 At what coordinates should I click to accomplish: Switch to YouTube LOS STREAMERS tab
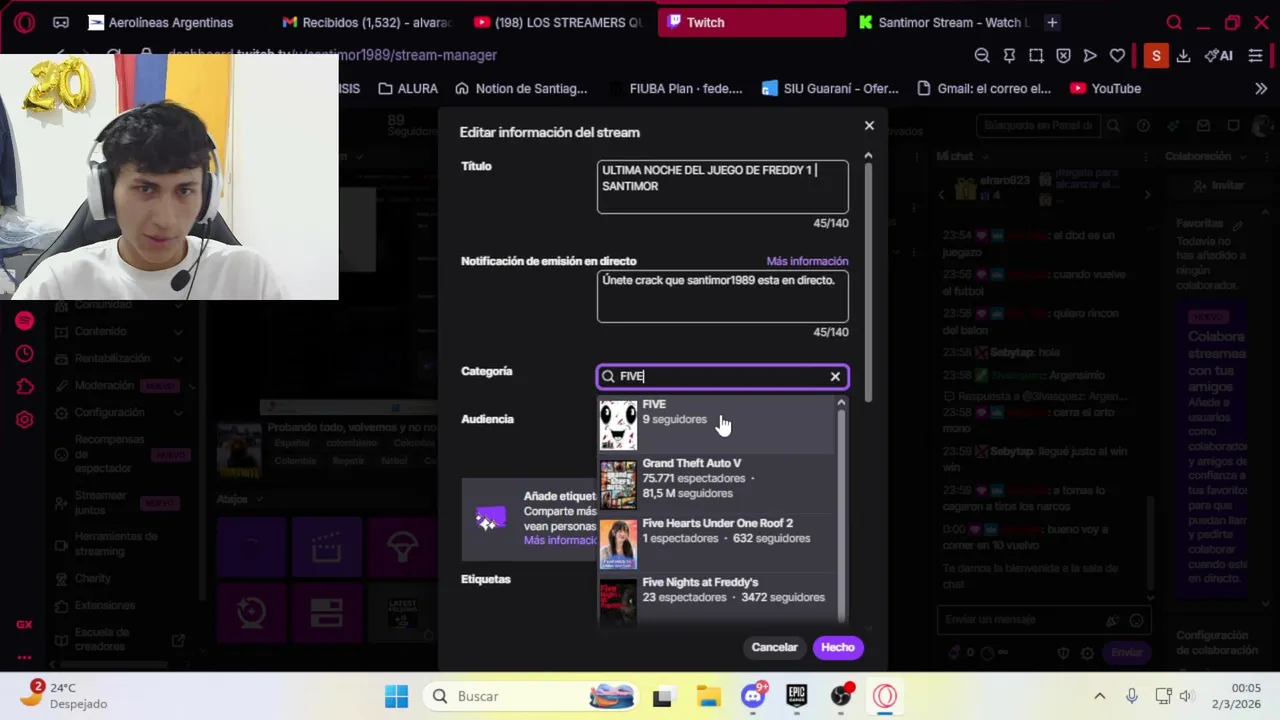point(558,22)
